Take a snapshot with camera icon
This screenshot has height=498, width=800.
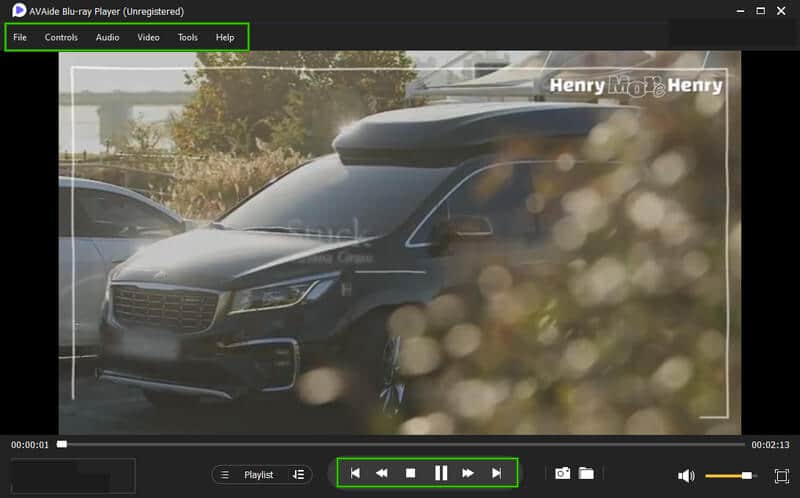click(x=563, y=473)
